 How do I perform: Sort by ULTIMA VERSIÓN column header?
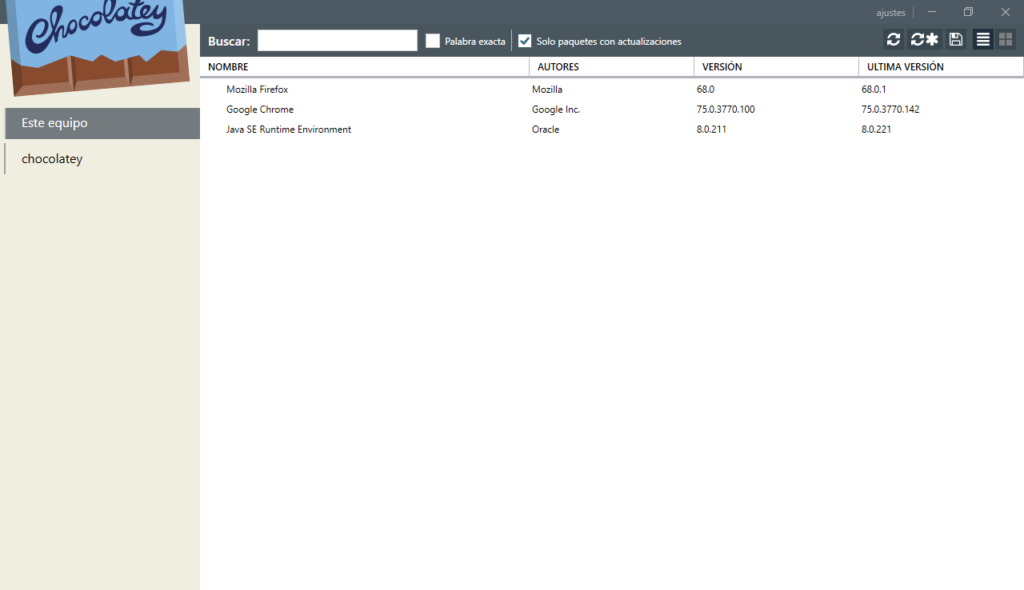click(x=941, y=67)
